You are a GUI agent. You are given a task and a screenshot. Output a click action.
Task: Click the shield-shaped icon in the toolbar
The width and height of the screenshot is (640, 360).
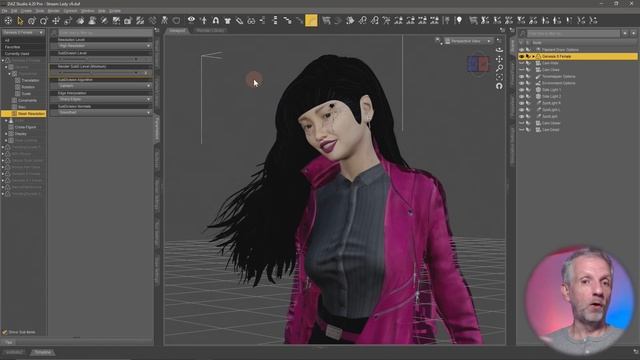[x=176, y=20]
